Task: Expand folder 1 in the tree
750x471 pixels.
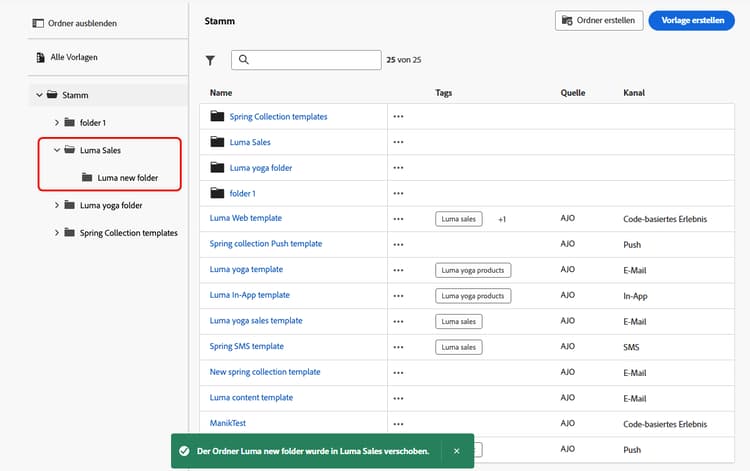Action: [x=57, y=122]
